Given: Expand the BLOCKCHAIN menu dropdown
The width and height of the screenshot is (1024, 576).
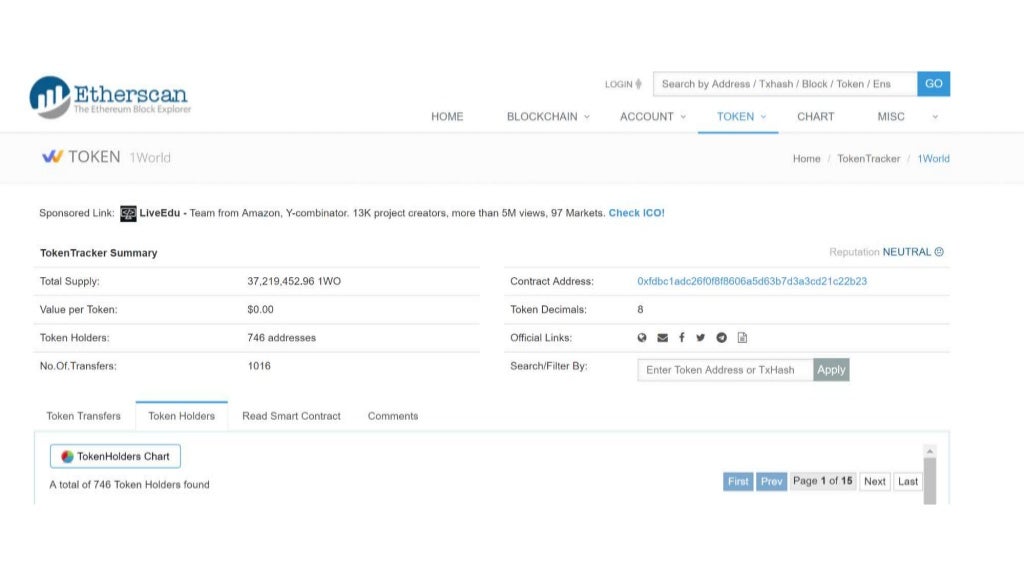Looking at the screenshot, I should click(x=586, y=117).
